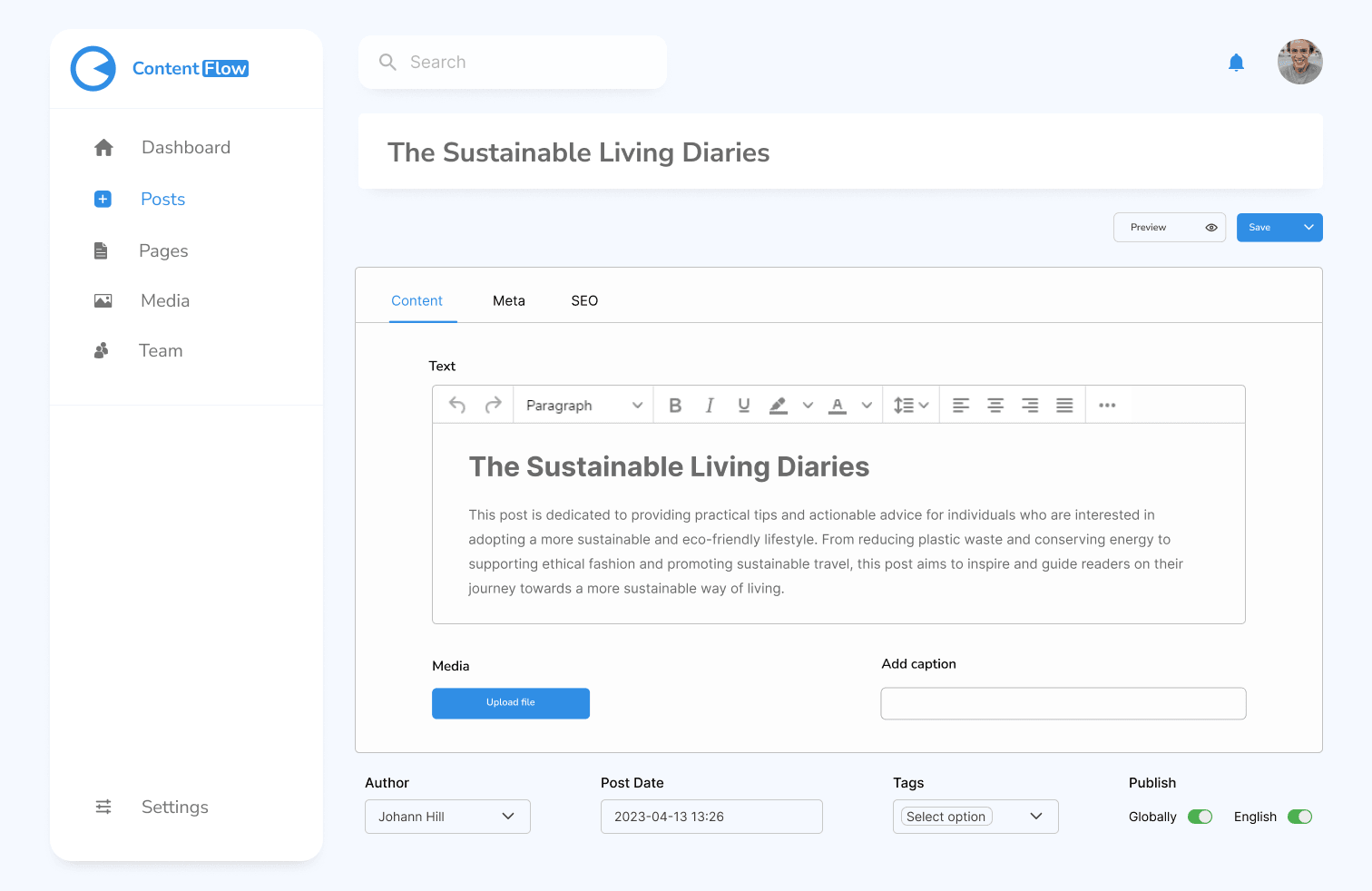
Task: Expand the Author dropdown showing Johann Hill
Action: pyautogui.click(x=446, y=816)
